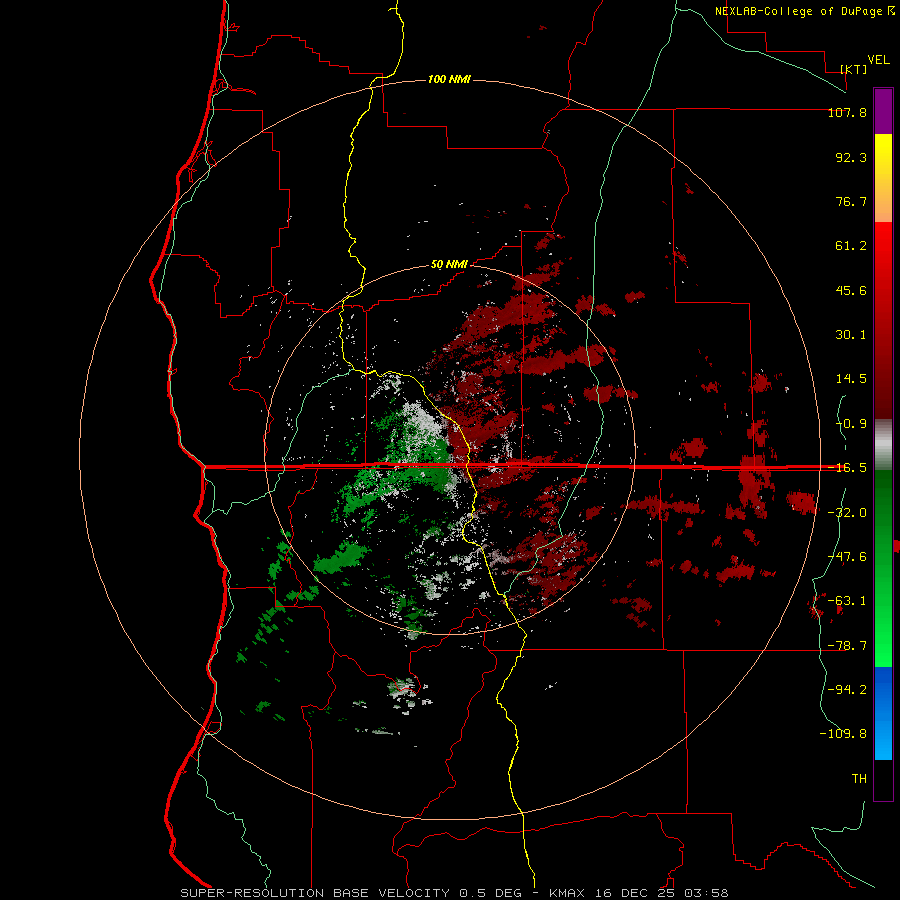Image resolution: width=900 pixels, height=900 pixels.
Task: Pick the red segment of the color bar
Action: click(883, 320)
